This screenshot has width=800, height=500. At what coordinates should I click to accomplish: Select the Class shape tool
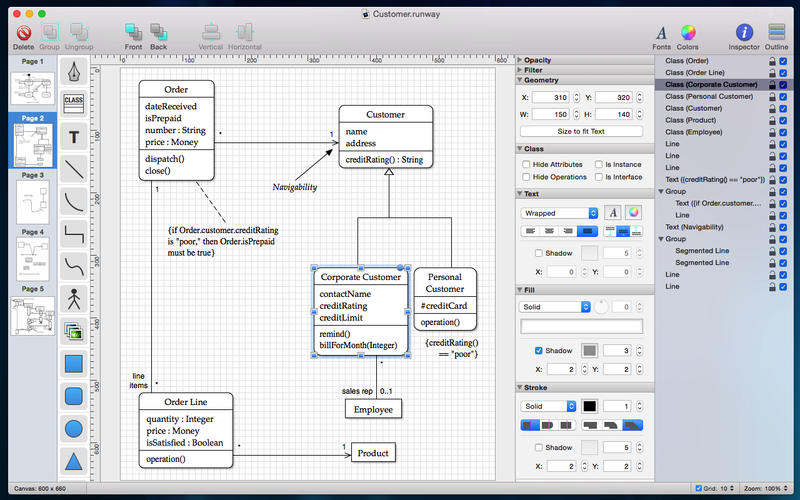(73, 101)
